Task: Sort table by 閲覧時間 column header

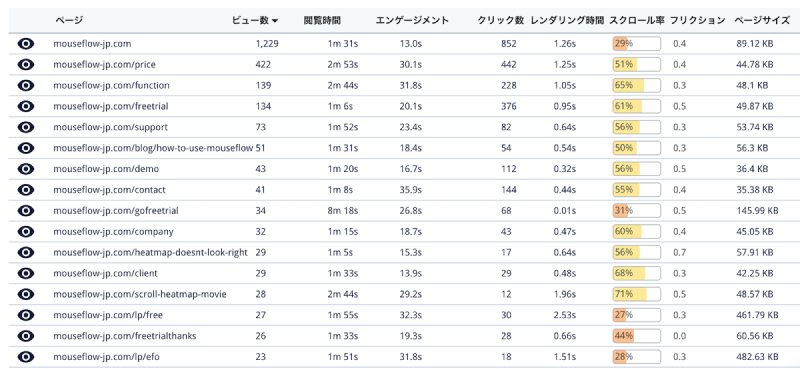Action: pyautogui.click(x=322, y=20)
